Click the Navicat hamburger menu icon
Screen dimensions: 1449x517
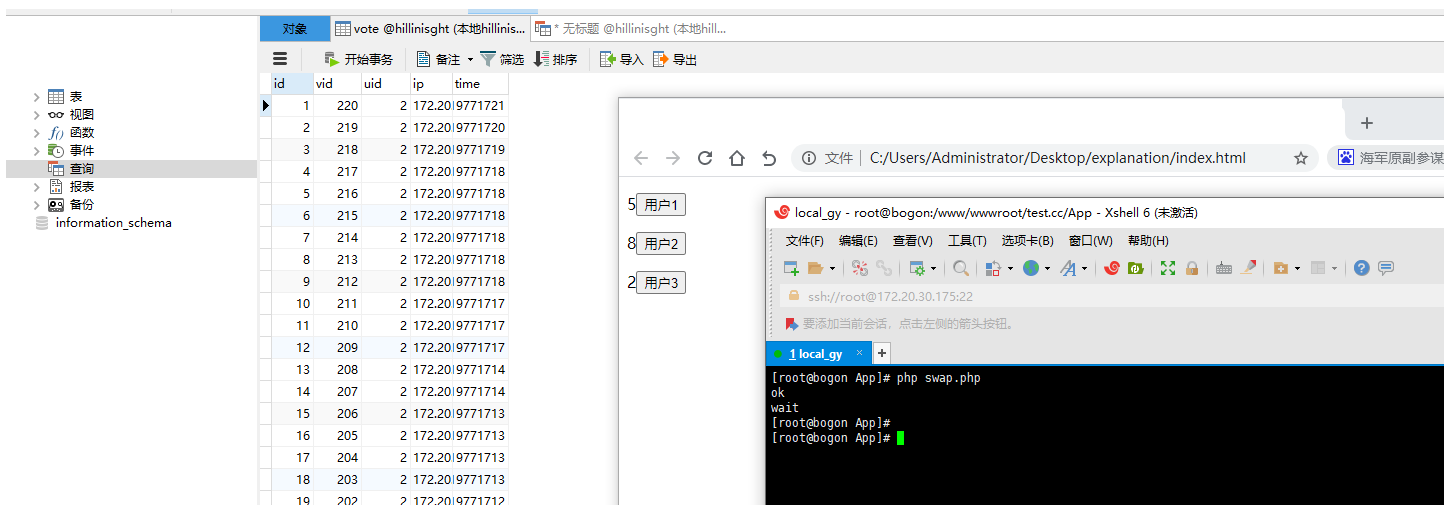(x=280, y=59)
